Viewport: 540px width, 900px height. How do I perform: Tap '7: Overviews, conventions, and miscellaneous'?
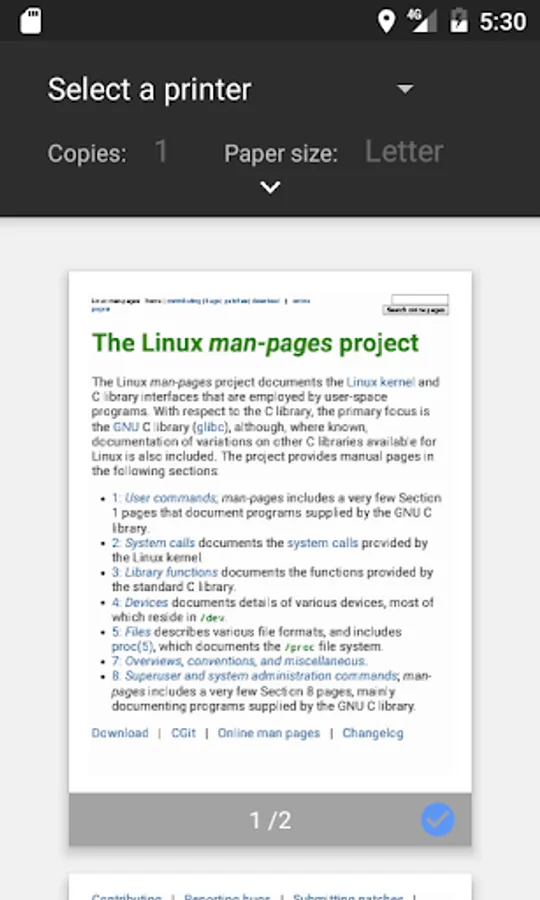click(239, 661)
